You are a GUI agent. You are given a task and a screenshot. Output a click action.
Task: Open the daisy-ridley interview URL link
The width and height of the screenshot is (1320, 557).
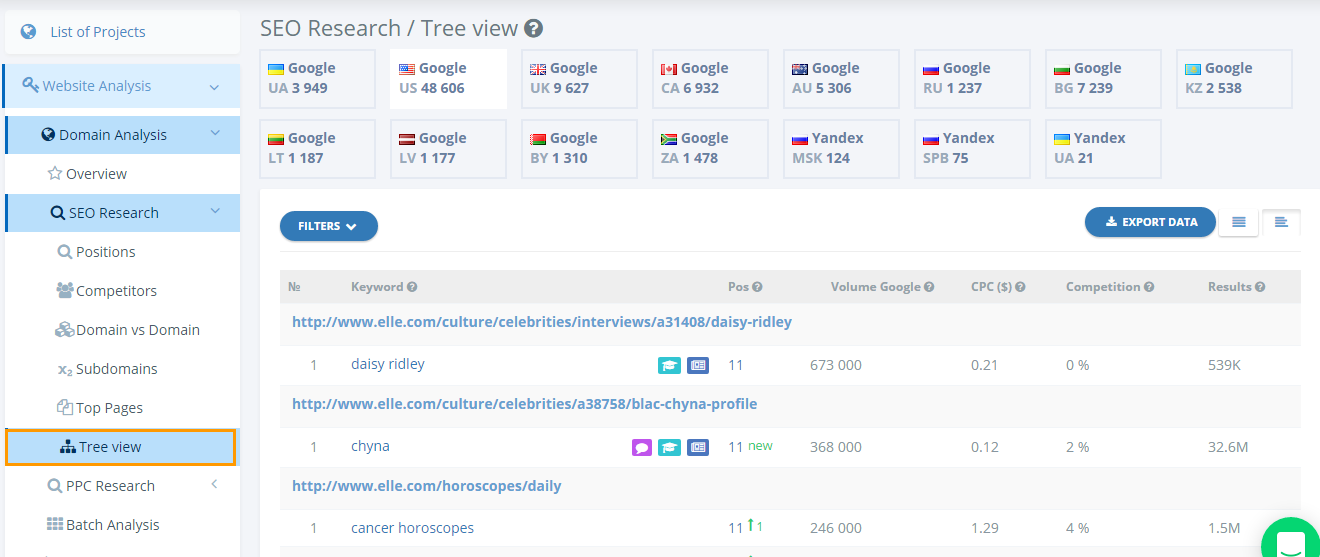click(542, 322)
